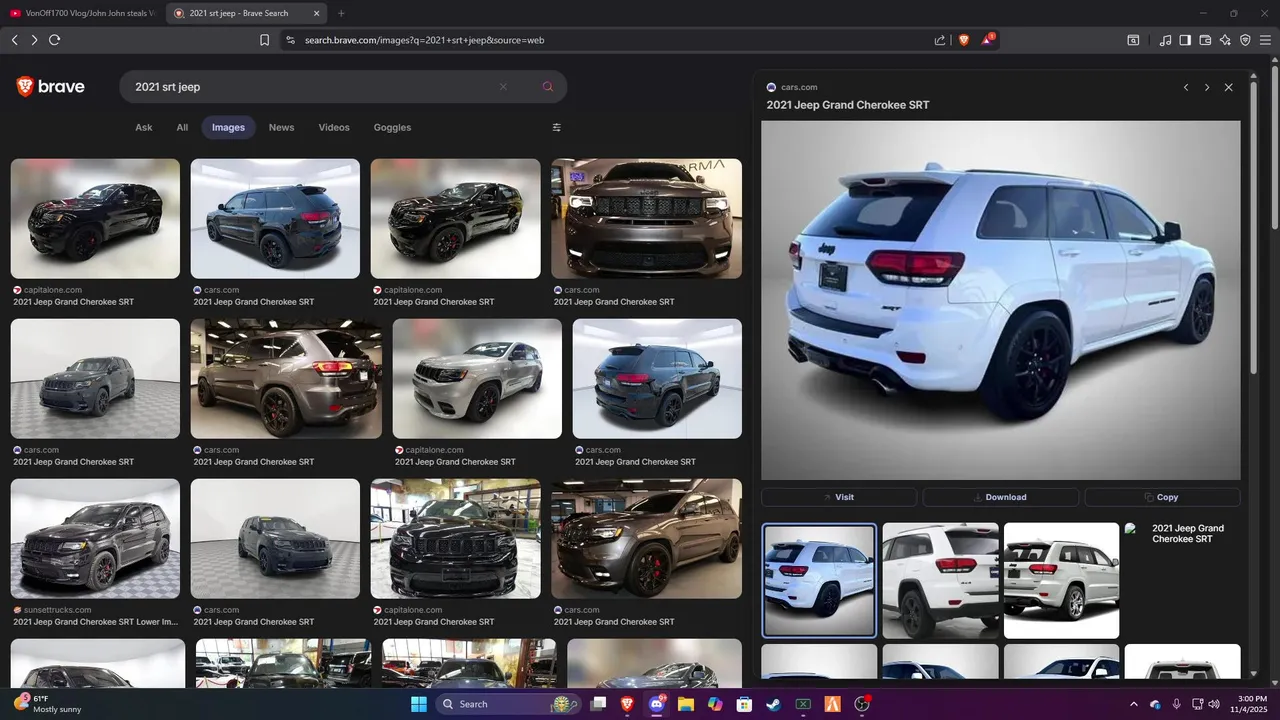Copy the previewed Jeep image
Image resolution: width=1280 pixels, height=720 pixels.
(x=1162, y=497)
